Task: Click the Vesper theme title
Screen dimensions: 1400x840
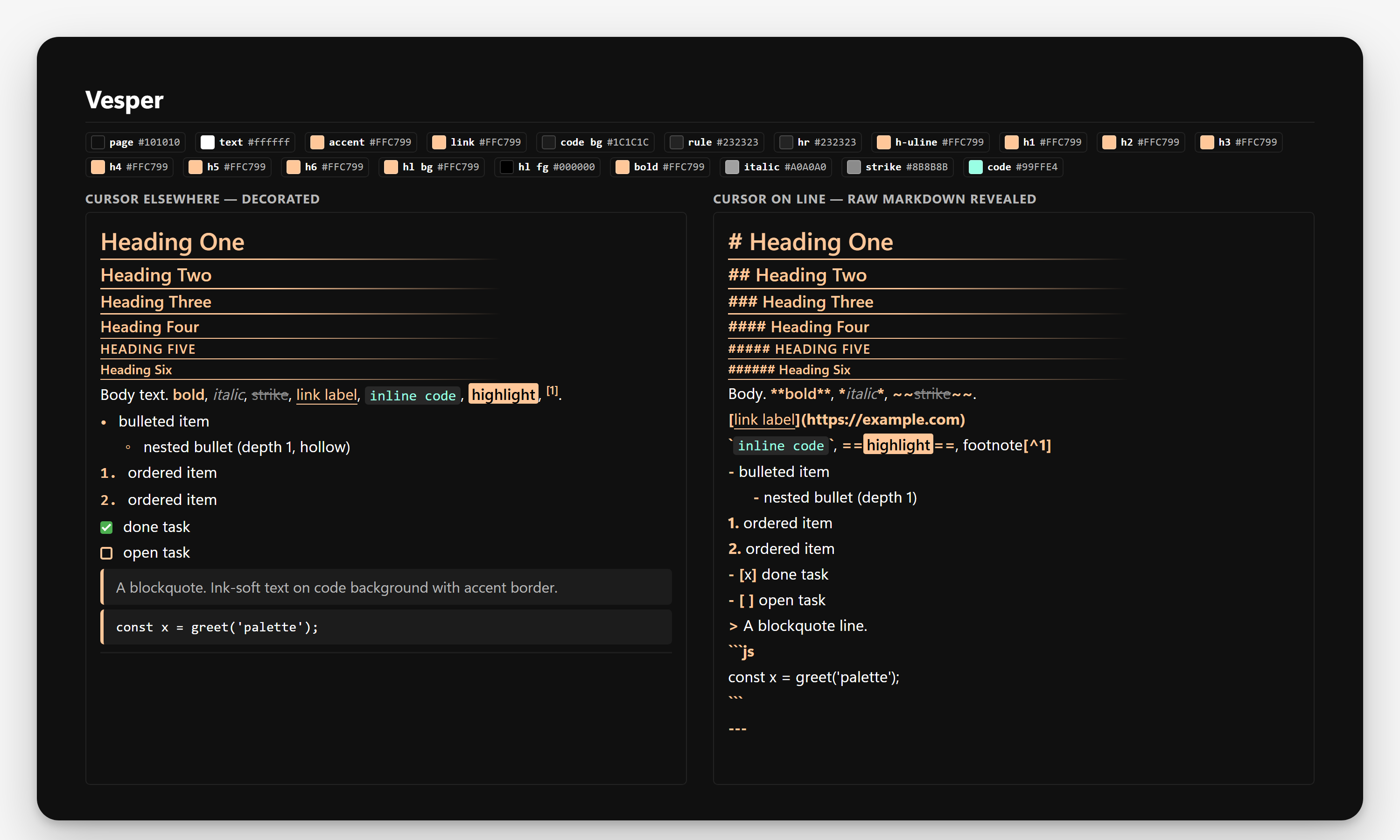Action: (125, 99)
